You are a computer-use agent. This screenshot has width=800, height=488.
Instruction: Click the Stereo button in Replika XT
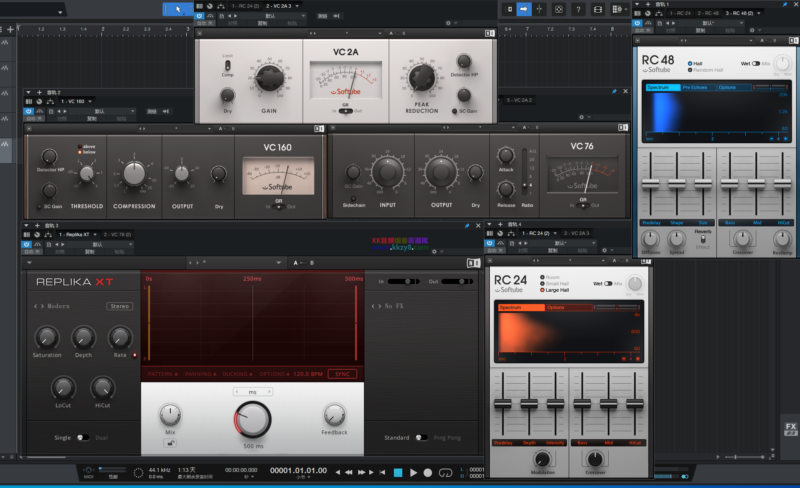[x=120, y=306]
